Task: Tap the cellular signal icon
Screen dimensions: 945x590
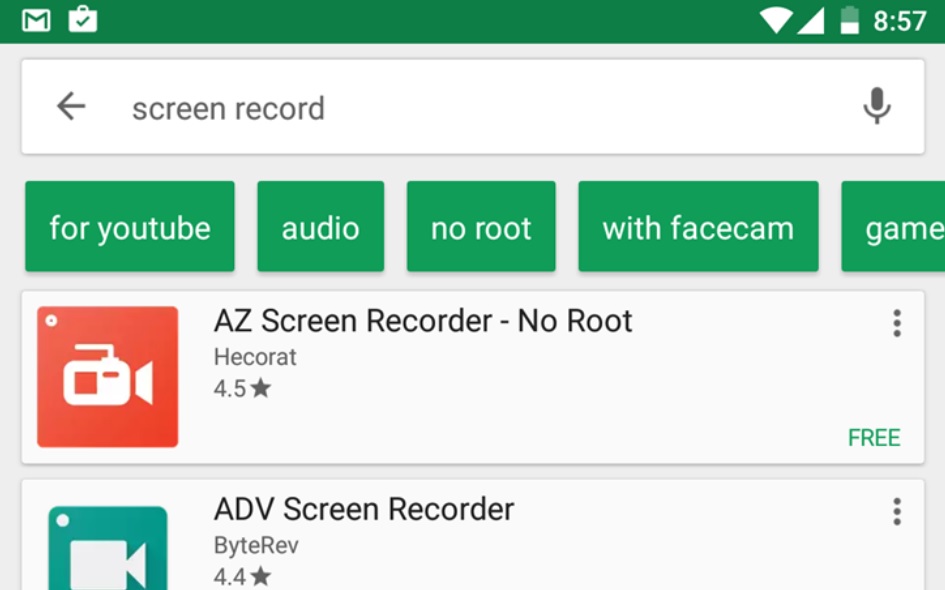Action: coord(811,21)
